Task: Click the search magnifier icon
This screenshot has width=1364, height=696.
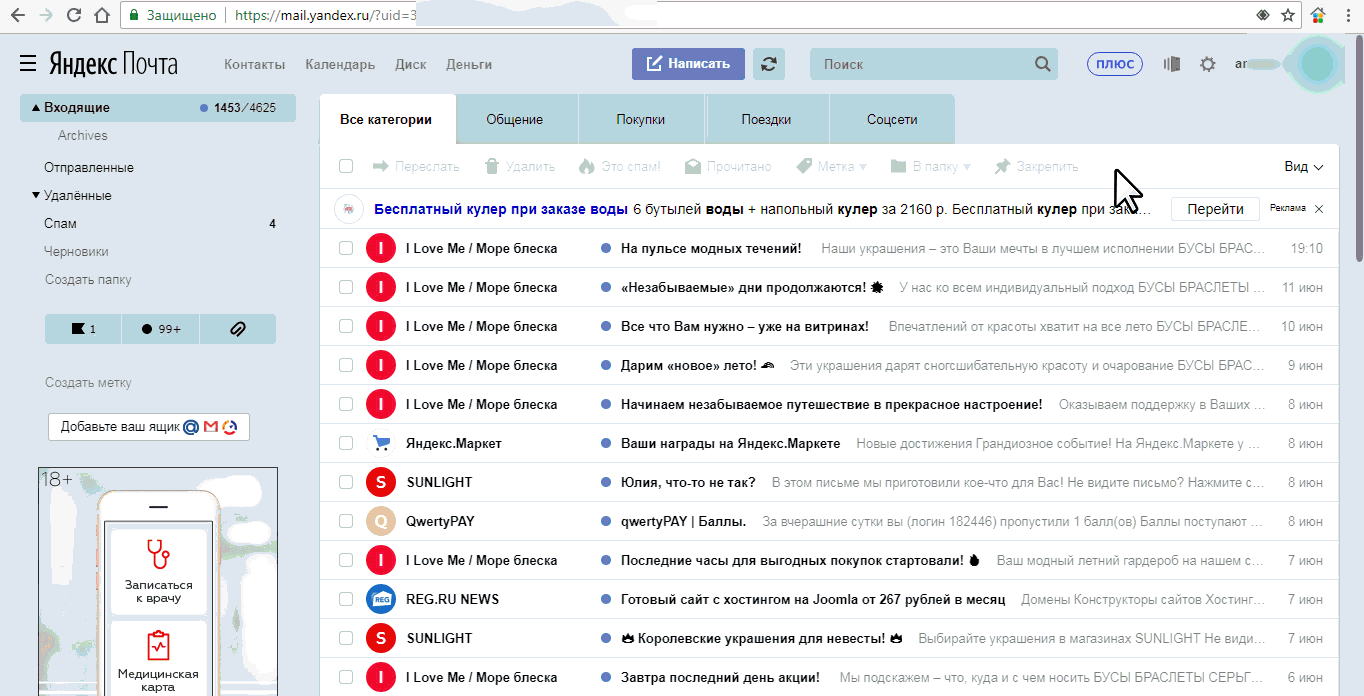Action: coord(1043,64)
